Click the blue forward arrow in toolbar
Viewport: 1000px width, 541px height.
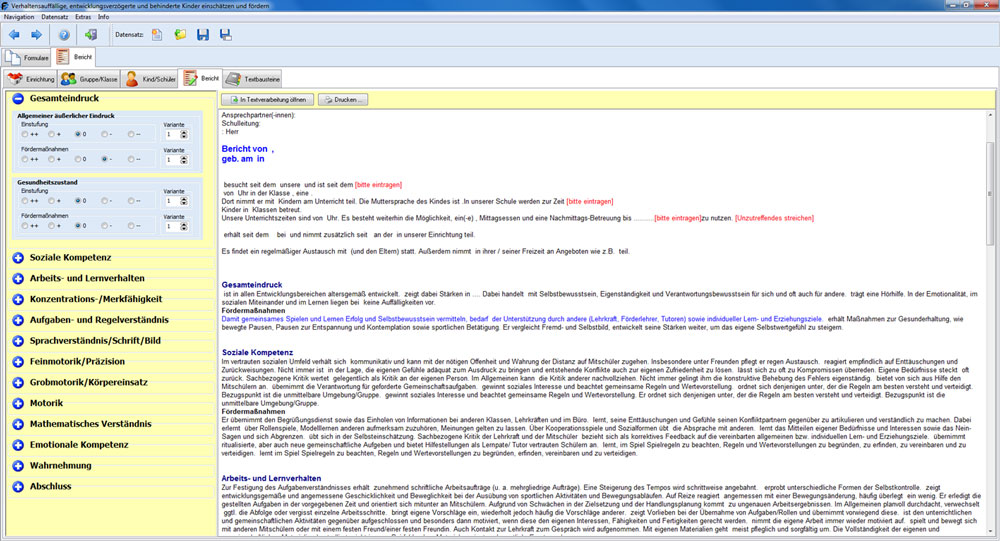[x=37, y=34]
